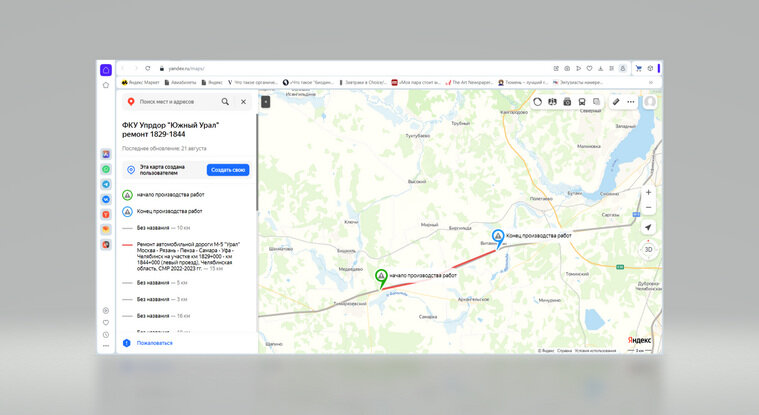Open Telegram in the Opera sidebar
Screen dimensions: 759x415
tap(106, 184)
